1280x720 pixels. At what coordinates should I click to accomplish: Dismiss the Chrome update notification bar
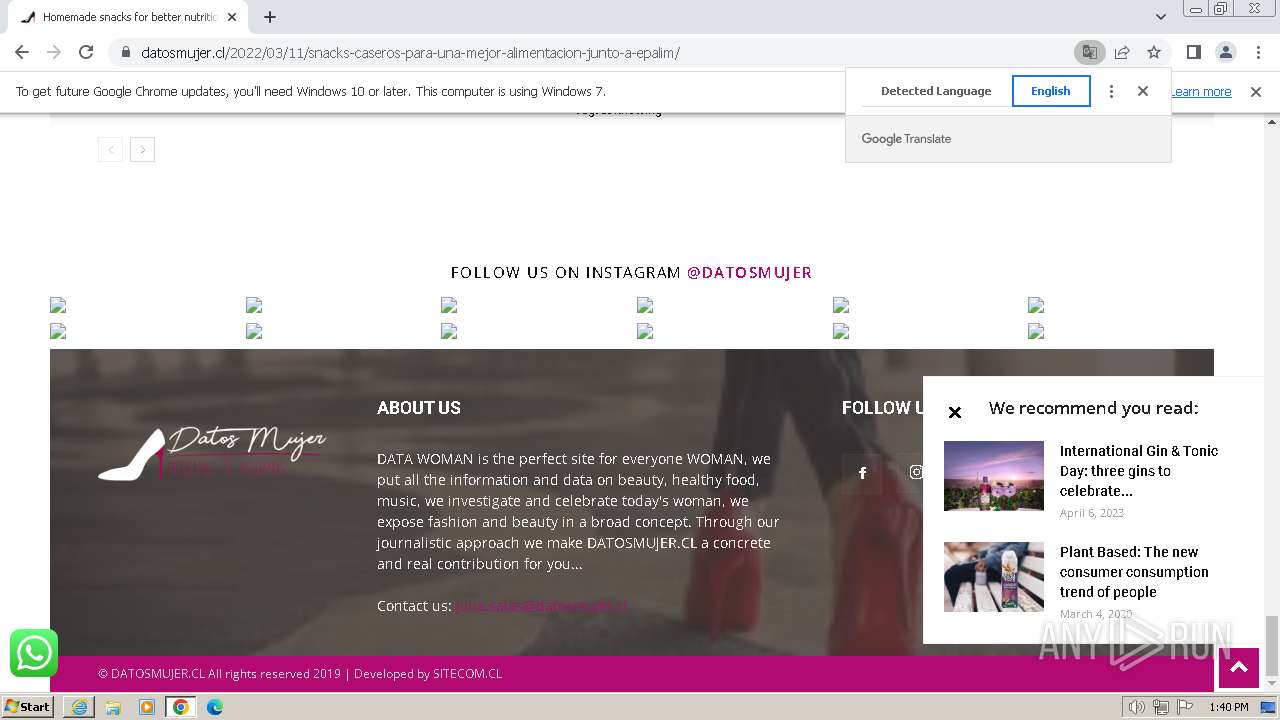point(1256,91)
